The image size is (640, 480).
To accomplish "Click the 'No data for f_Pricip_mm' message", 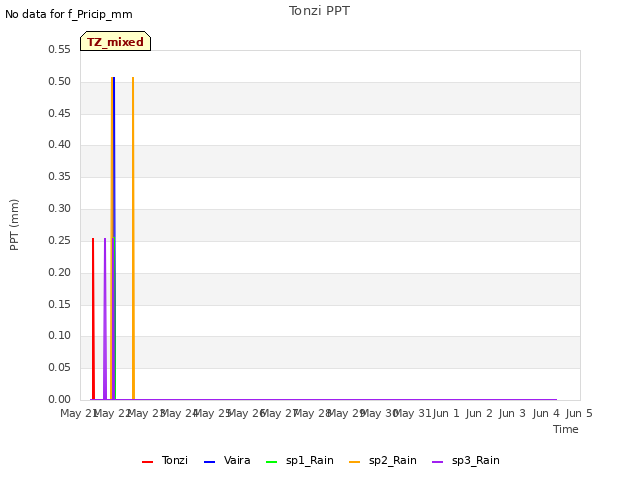I will pos(69,14).
